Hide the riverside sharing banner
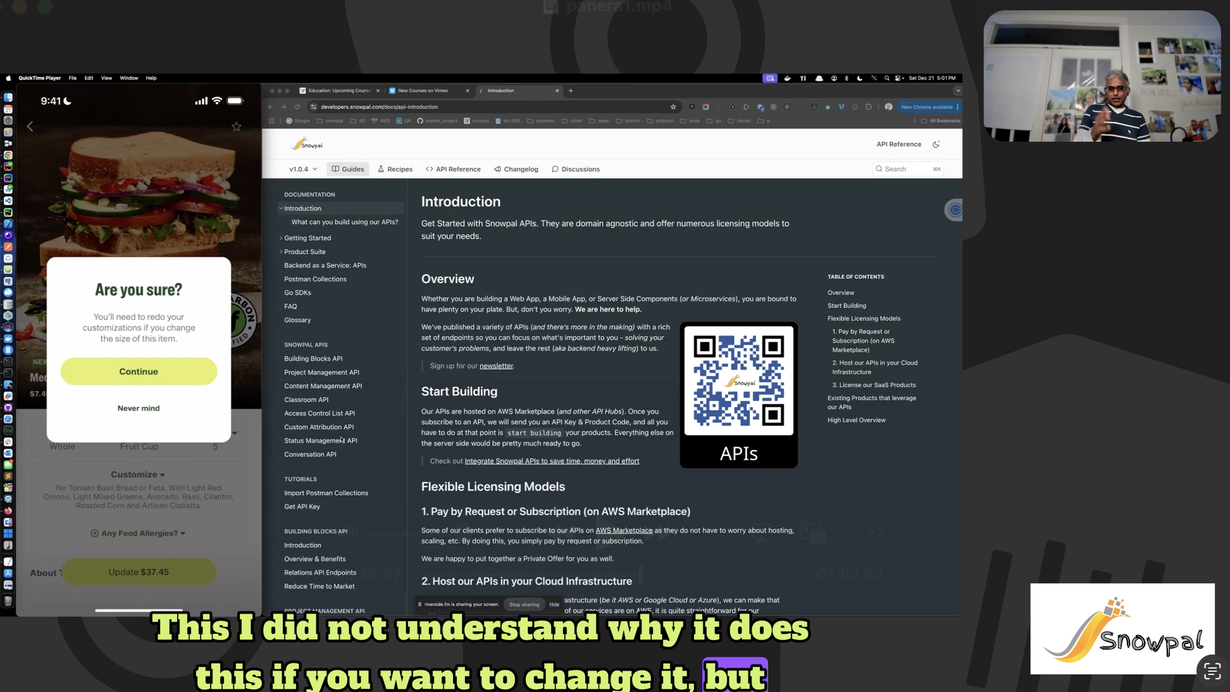This screenshot has width=1230, height=692. 554,604
